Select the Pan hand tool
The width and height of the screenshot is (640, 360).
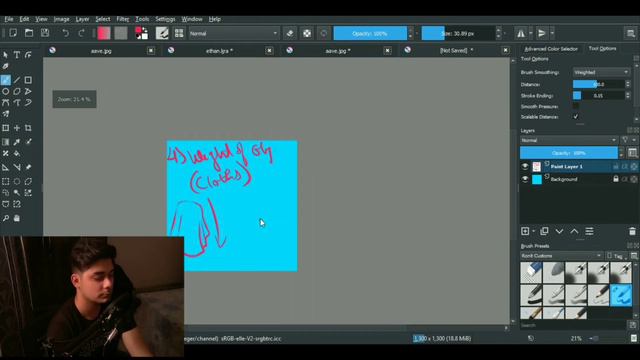pos(17,218)
